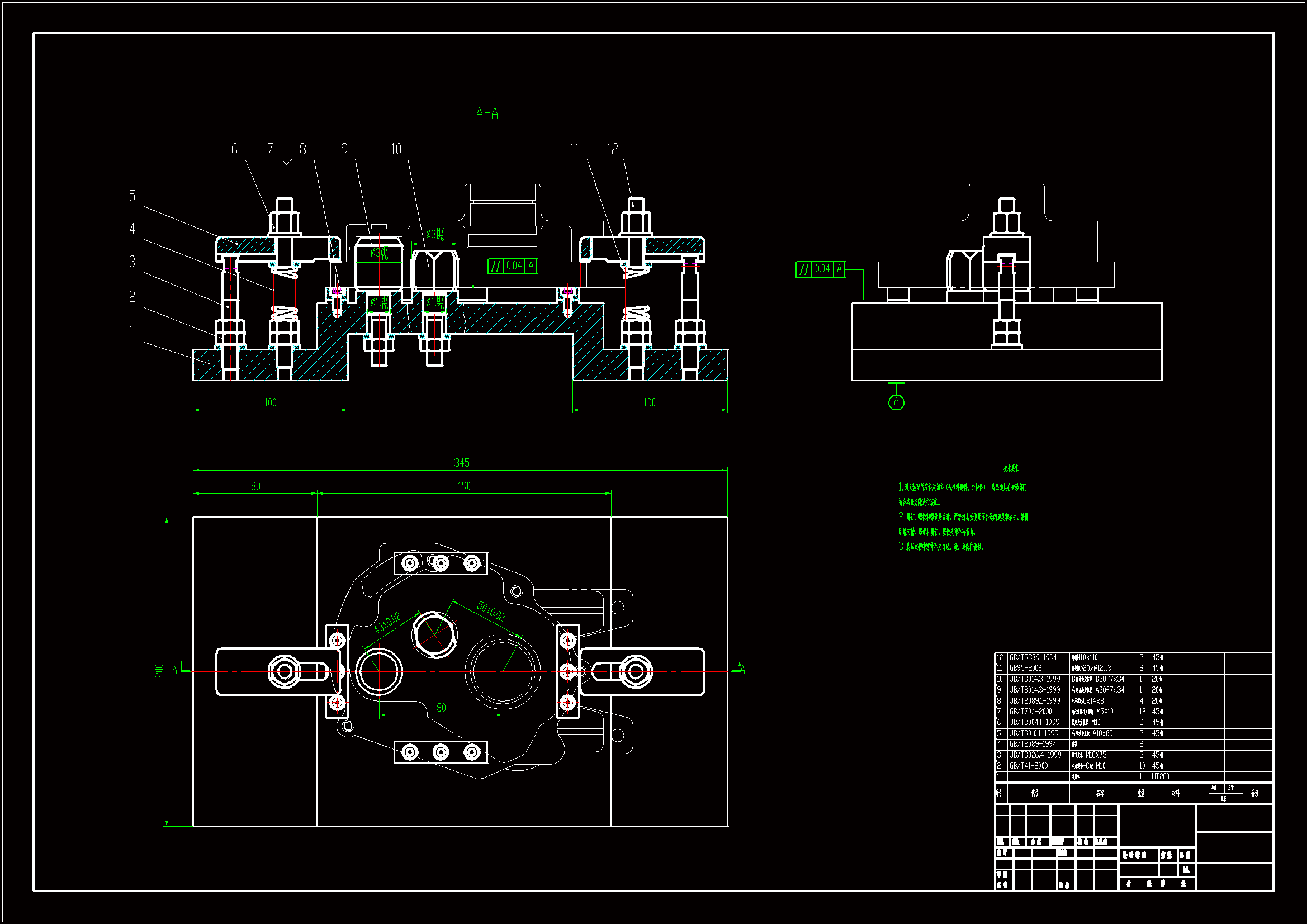Click the HT200 material cell
Viewport: 1307px width, 924px height.
click(1160, 776)
